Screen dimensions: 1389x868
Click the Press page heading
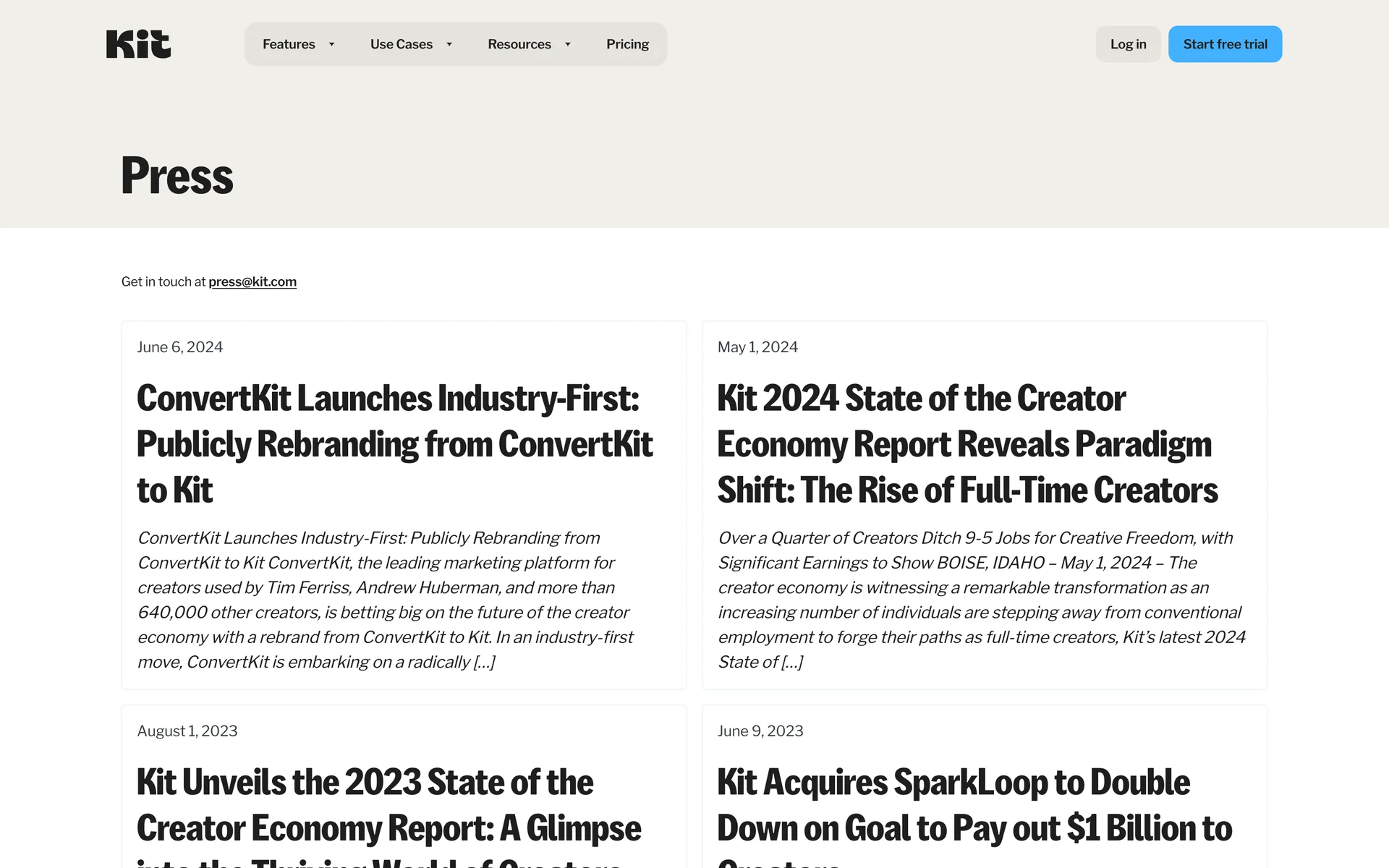coord(177,176)
